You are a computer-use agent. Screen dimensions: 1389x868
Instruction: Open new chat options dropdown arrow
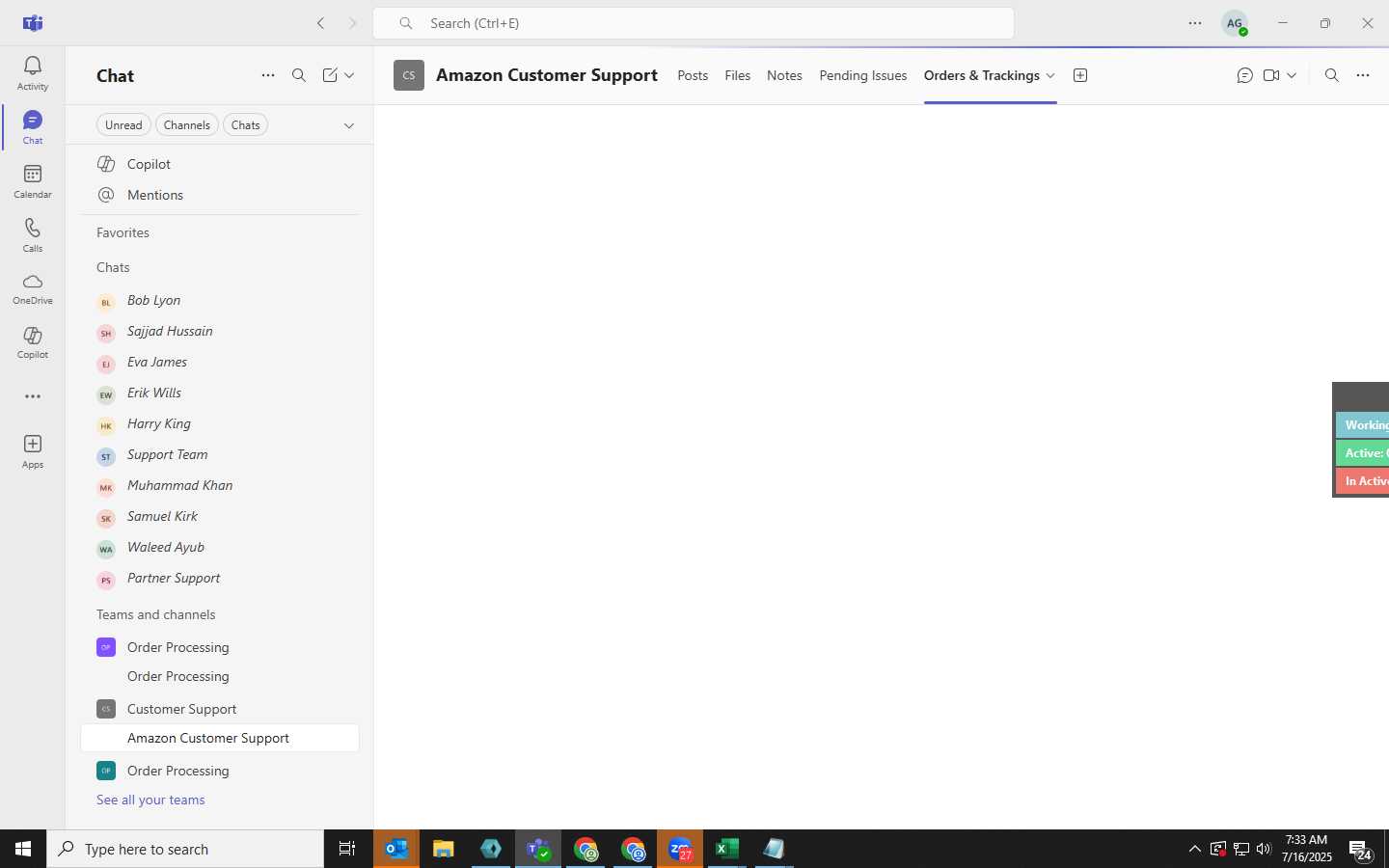coord(349,75)
